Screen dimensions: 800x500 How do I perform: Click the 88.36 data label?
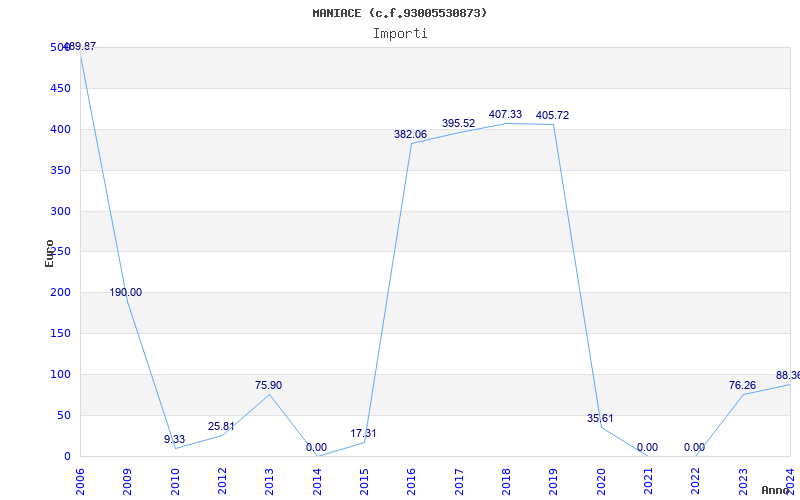click(788, 376)
